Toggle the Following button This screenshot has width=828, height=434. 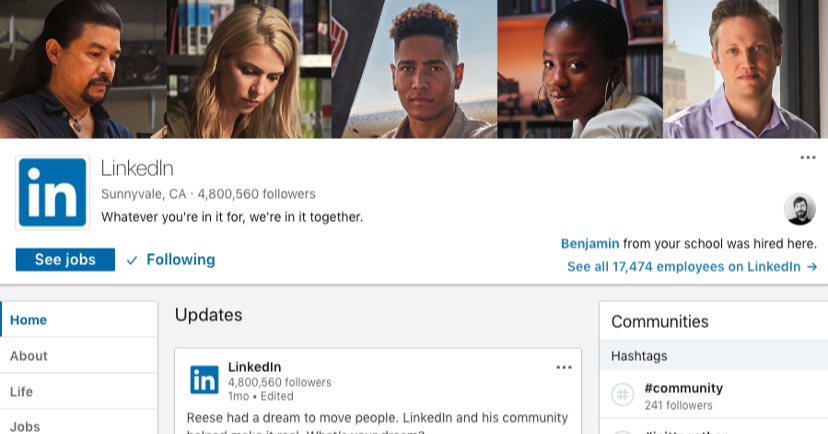[171, 260]
